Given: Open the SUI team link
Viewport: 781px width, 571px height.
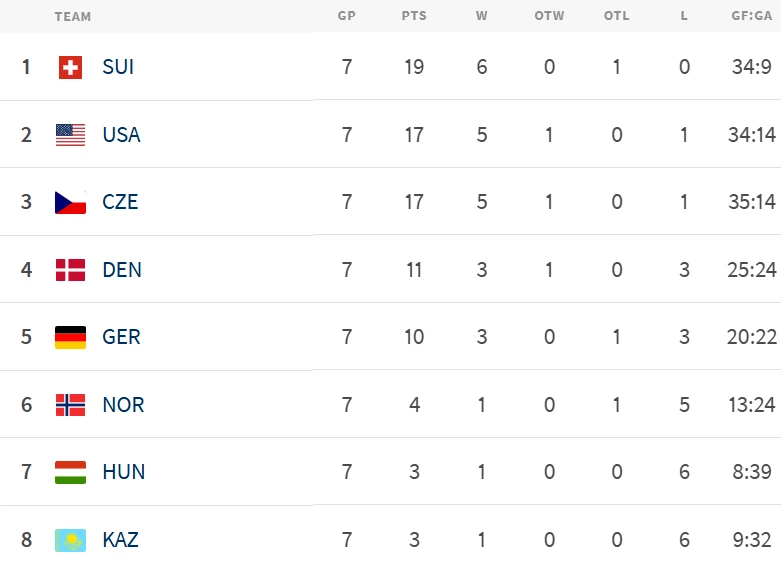Looking at the screenshot, I should (x=118, y=67).
